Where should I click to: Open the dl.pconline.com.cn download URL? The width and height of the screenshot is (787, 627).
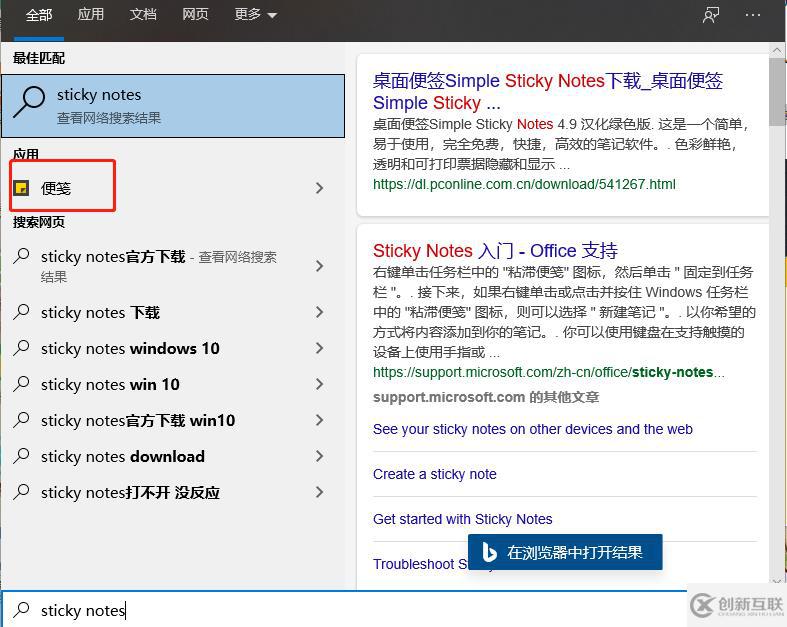(x=524, y=184)
